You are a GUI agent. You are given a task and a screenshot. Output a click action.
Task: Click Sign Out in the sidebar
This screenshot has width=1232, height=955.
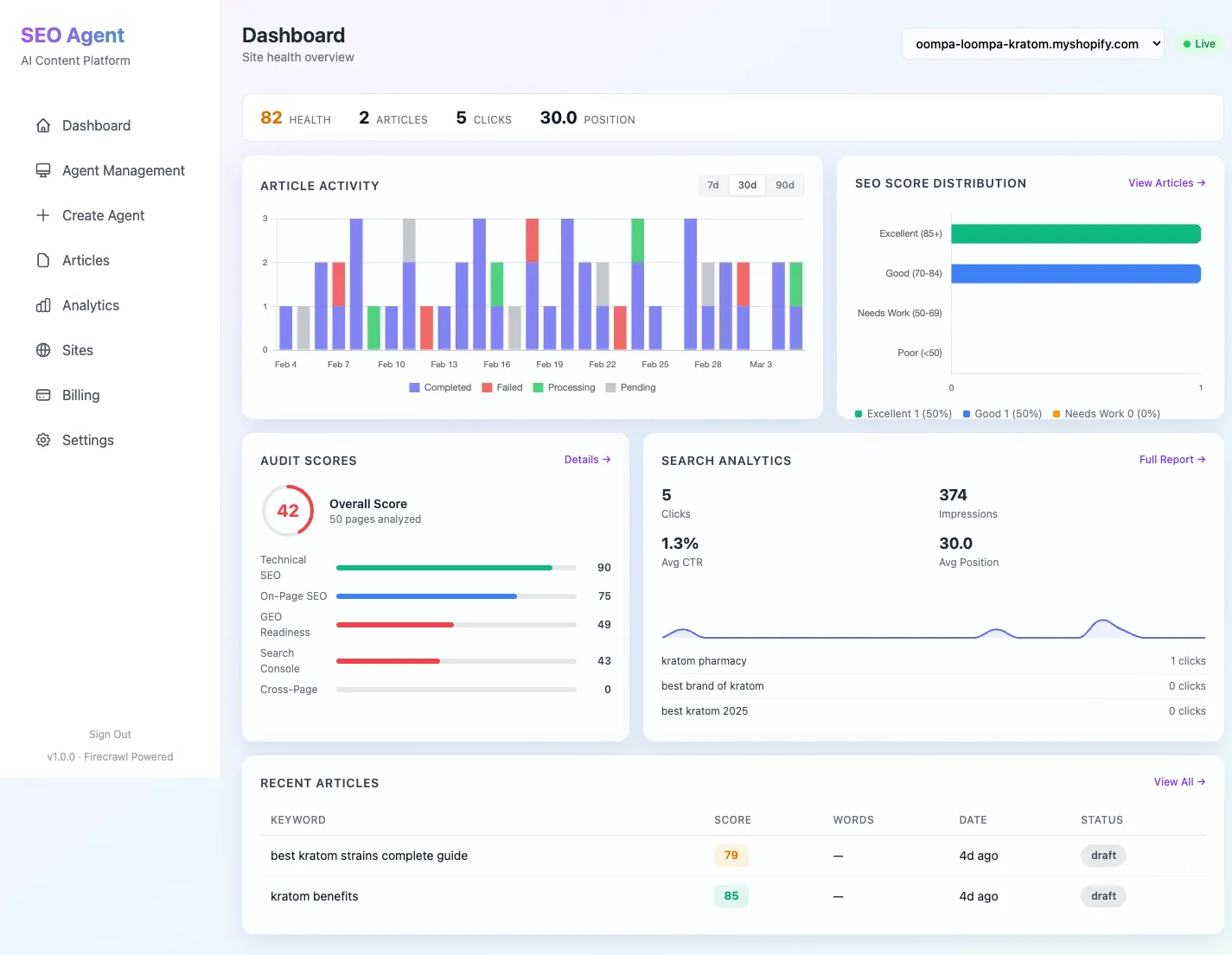pyautogui.click(x=110, y=734)
